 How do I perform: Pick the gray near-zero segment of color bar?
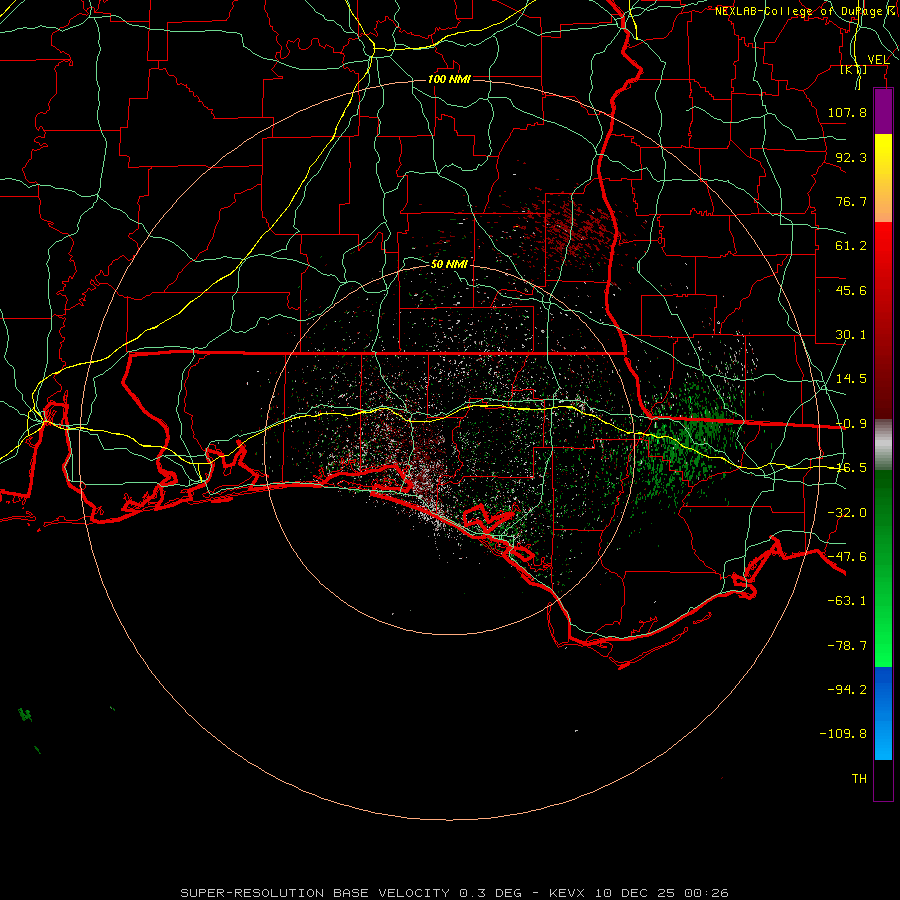click(x=883, y=445)
